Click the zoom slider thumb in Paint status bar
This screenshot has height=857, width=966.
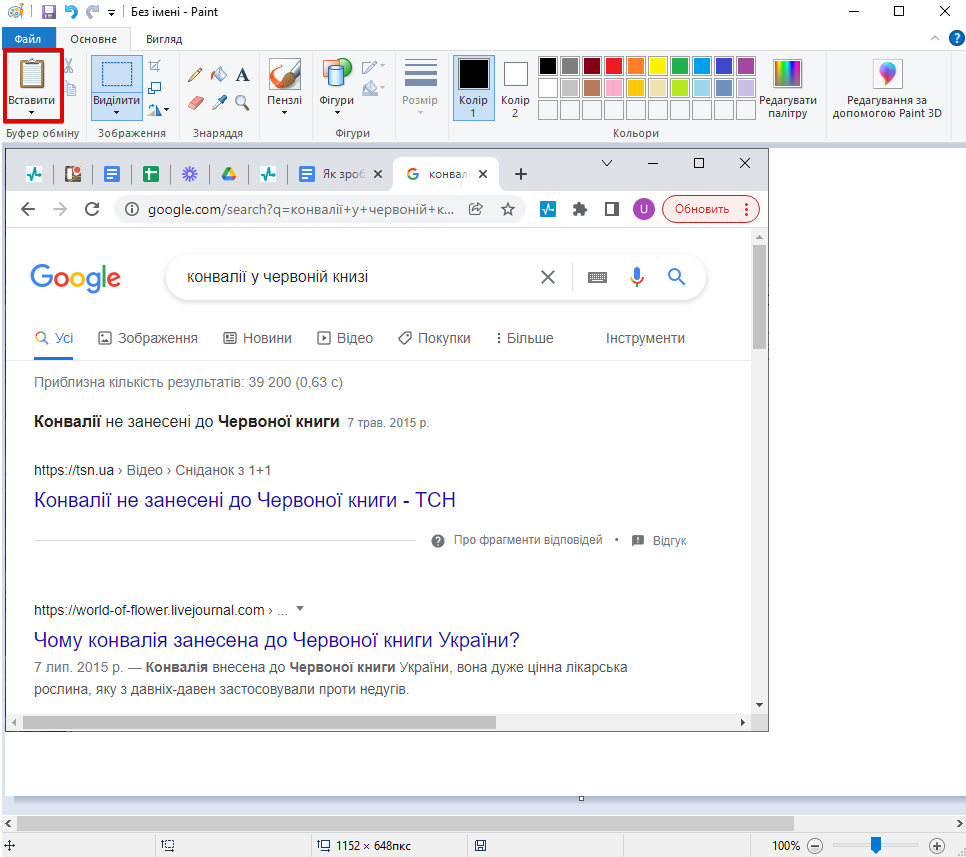[x=875, y=845]
